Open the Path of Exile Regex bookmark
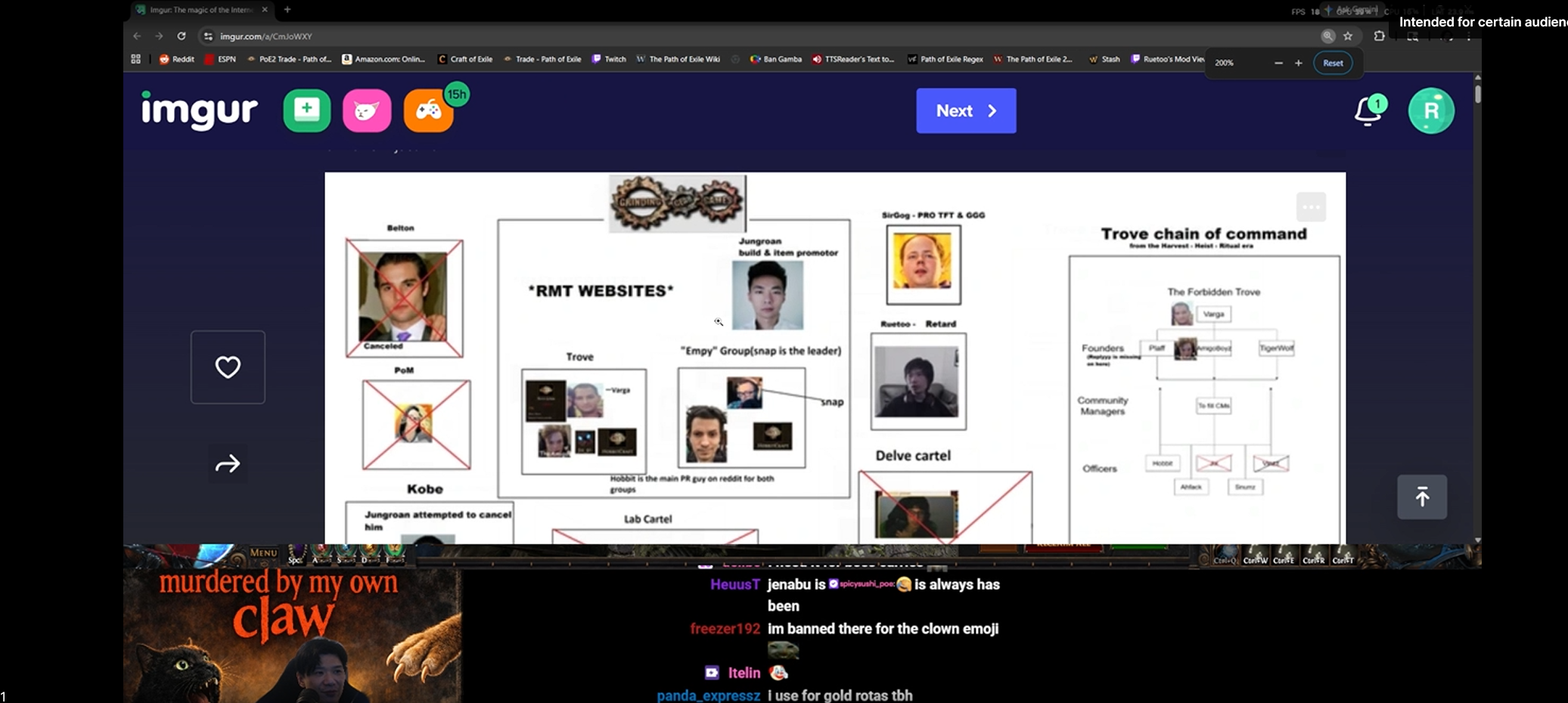The width and height of the screenshot is (1568, 703). point(945,59)
